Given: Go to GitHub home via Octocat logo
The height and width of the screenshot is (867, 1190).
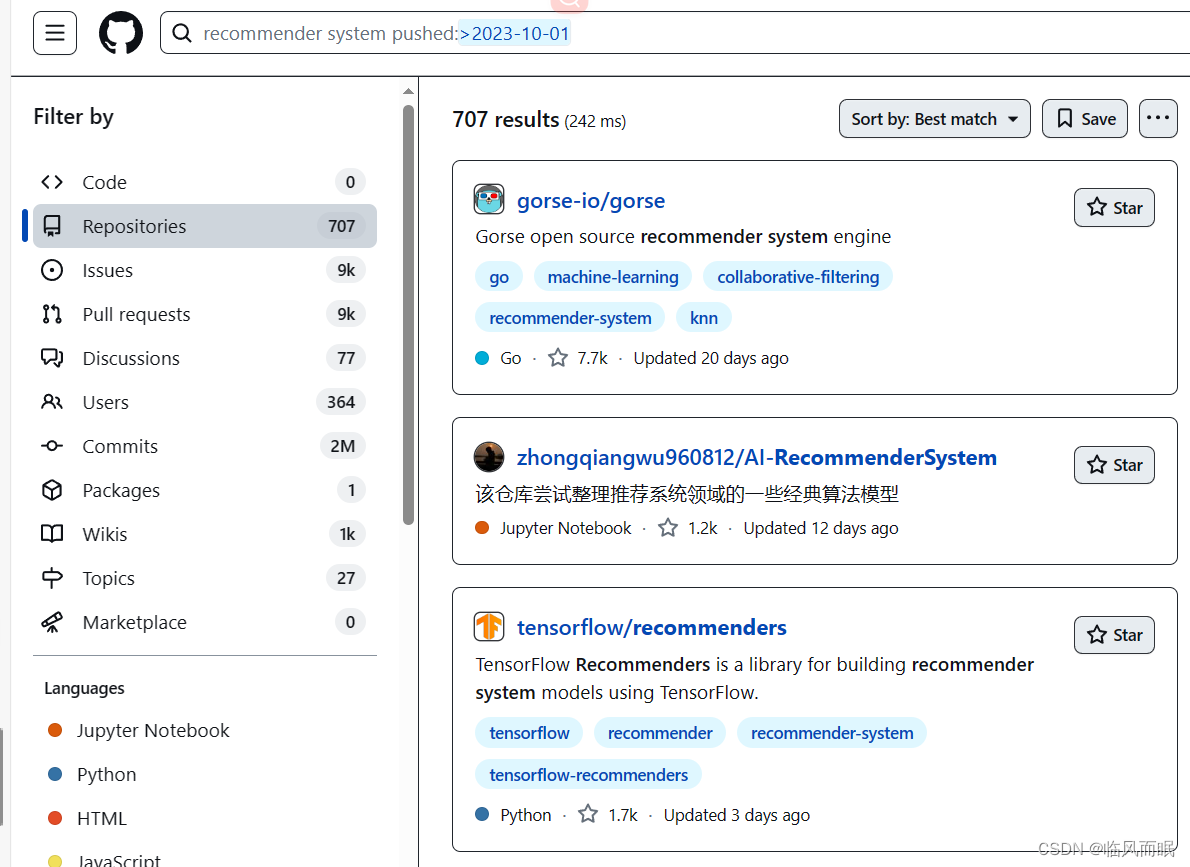Looking at the screenshot, I should click(121, 33).
